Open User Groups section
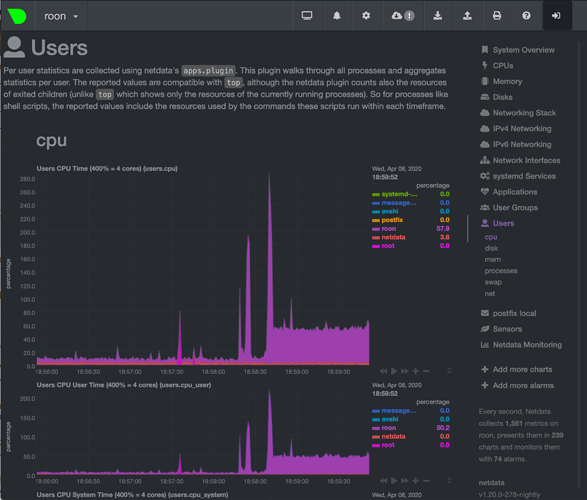 coord(509,207)
